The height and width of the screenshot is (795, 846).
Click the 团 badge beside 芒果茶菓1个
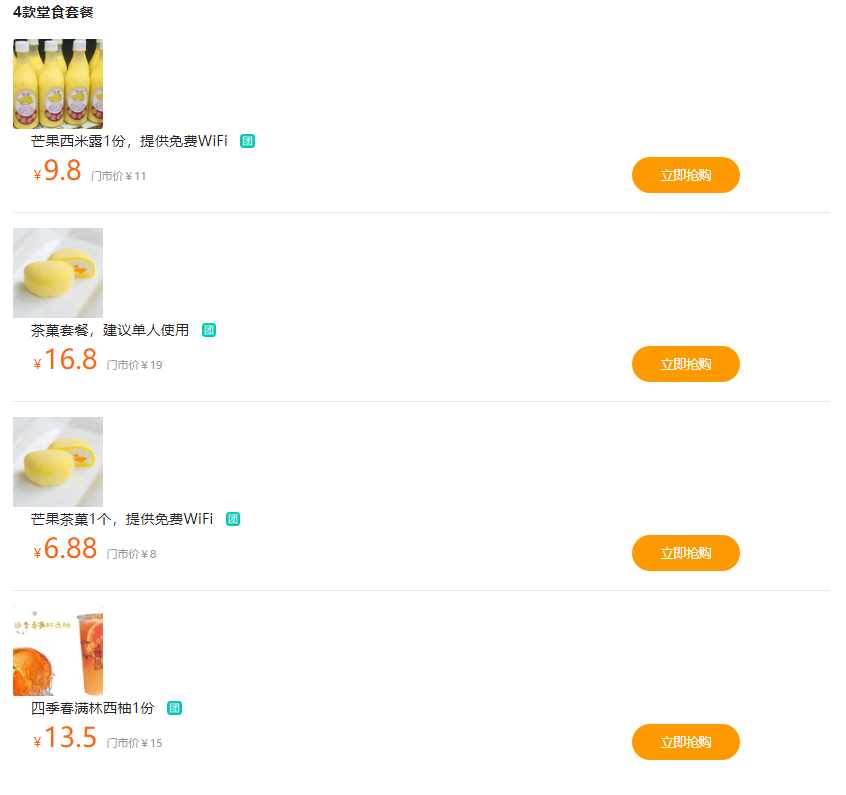(x=233, y=519)
